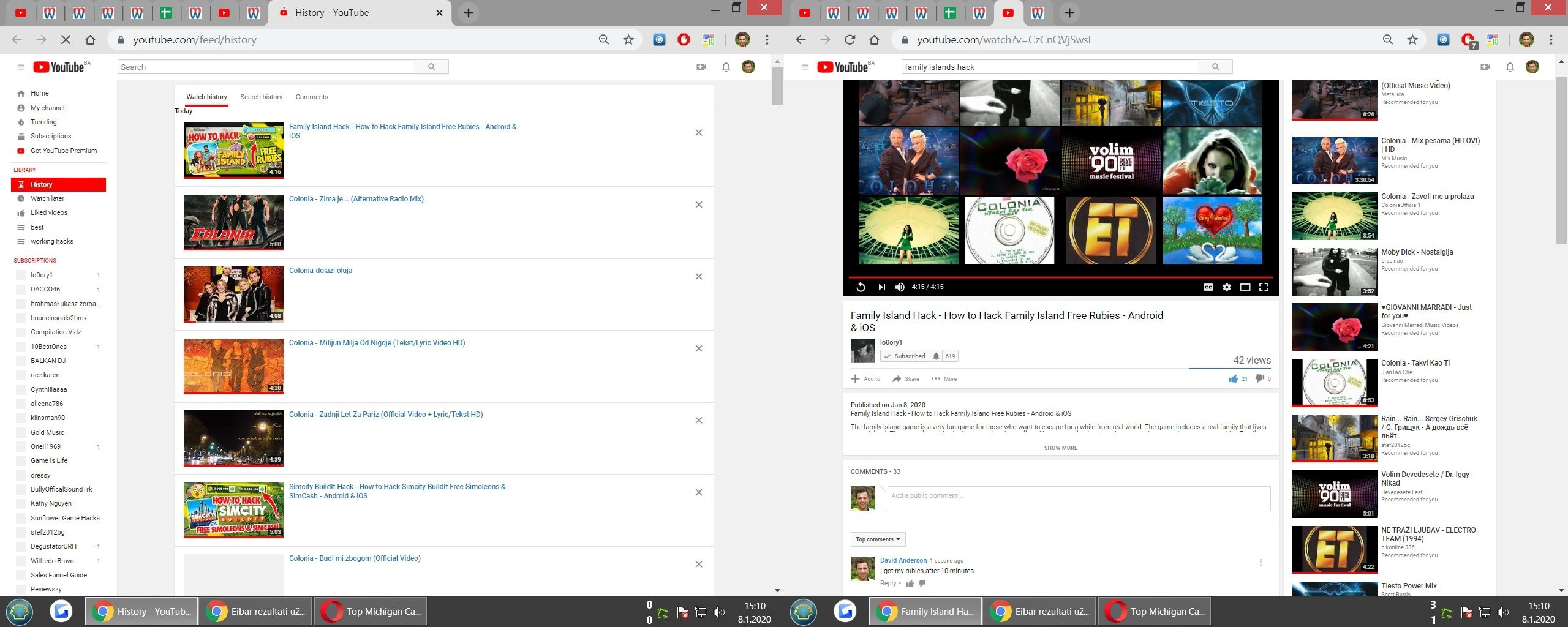Click the video progress bar
1568x627 pixels.
coord(1060,277)
